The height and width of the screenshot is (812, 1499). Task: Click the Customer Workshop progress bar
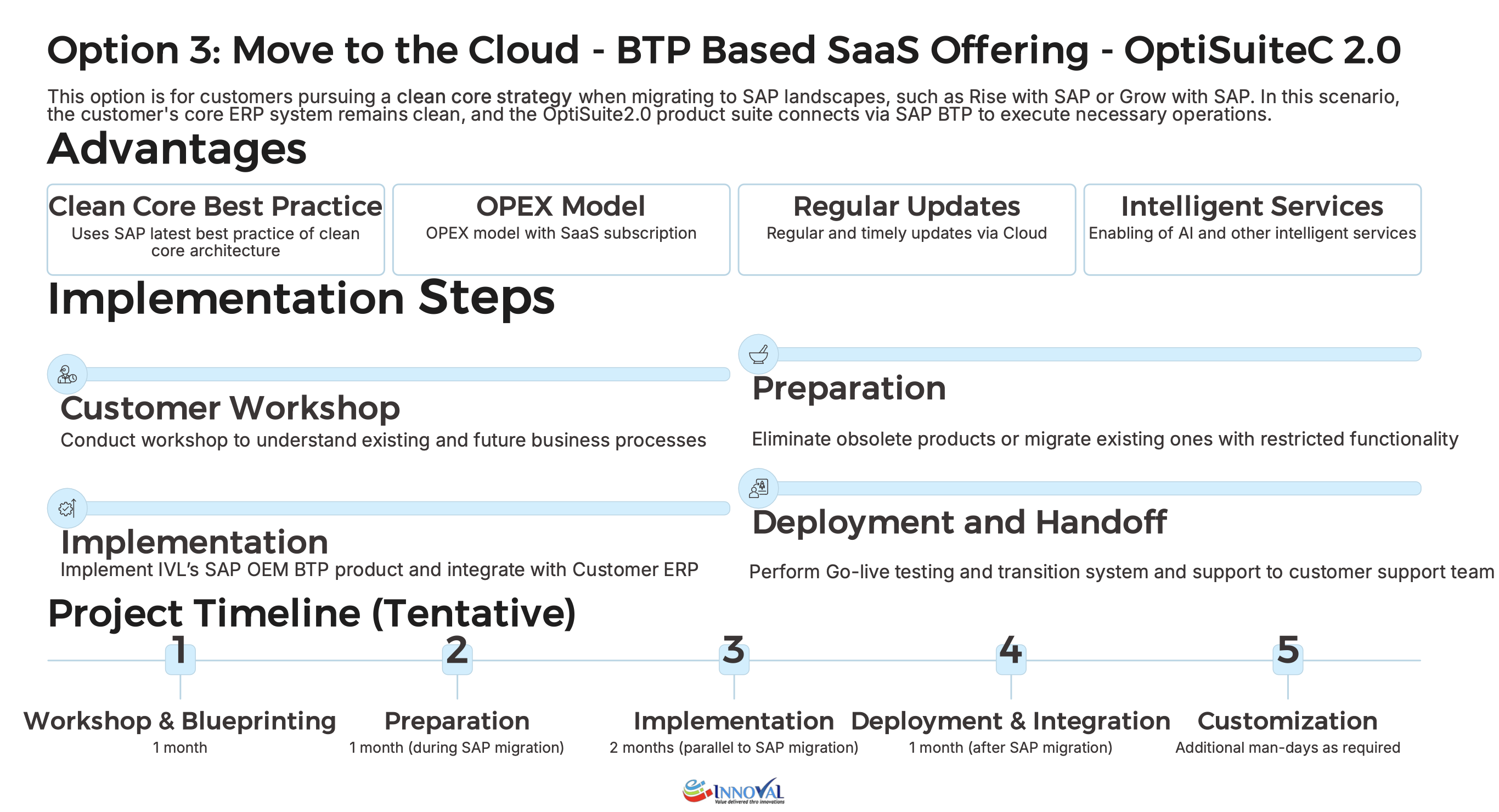pos(407,374)
